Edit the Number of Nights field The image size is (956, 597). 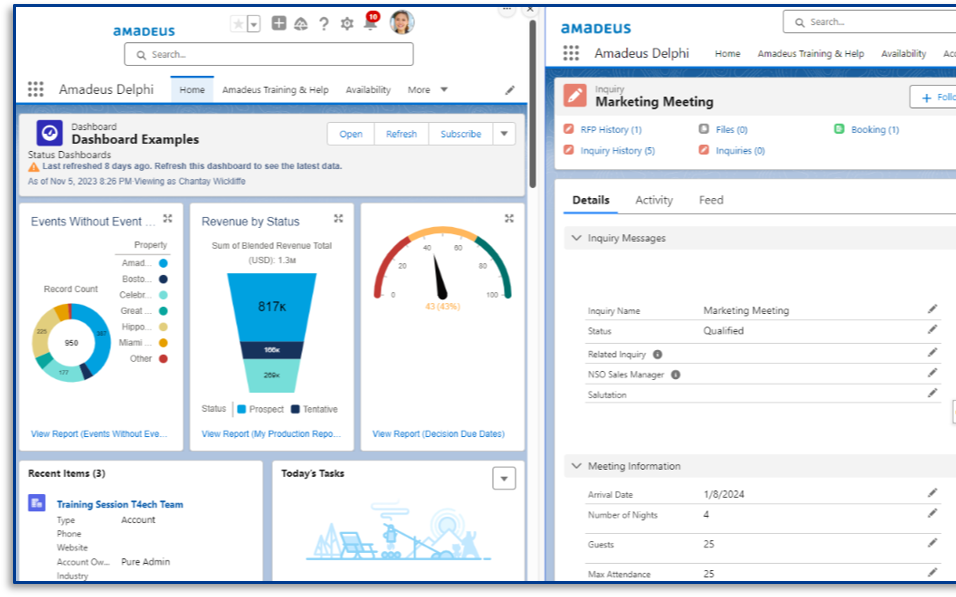[x=932, y=513]
